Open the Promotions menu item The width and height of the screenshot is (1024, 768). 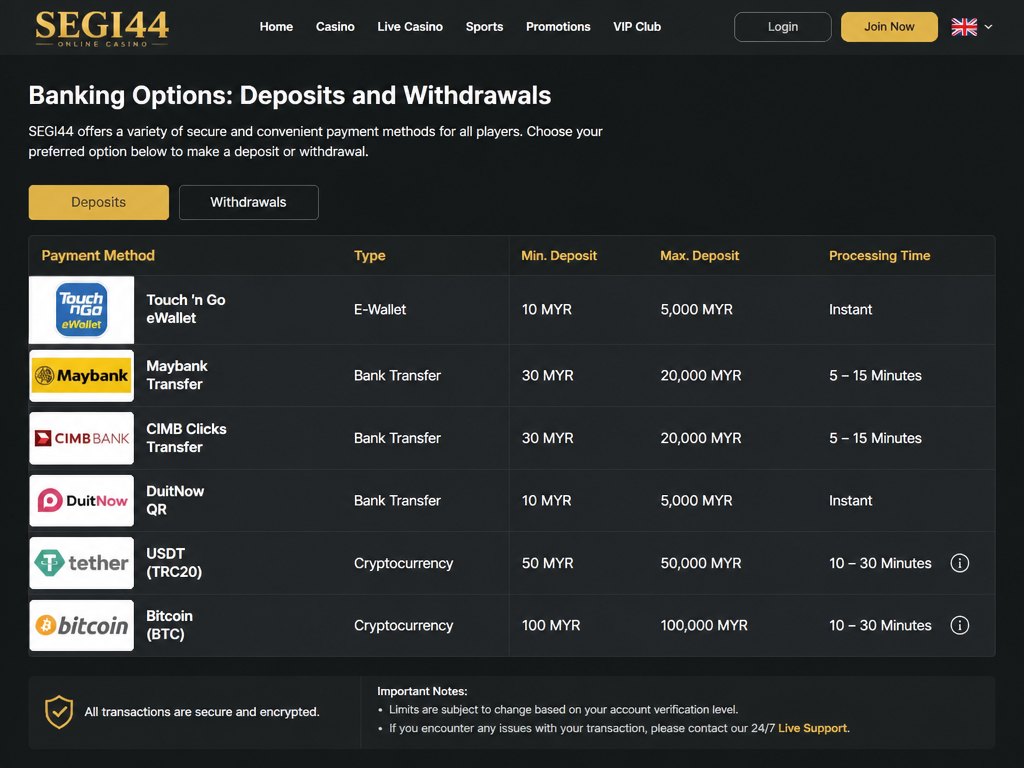(x=558, y=27)
